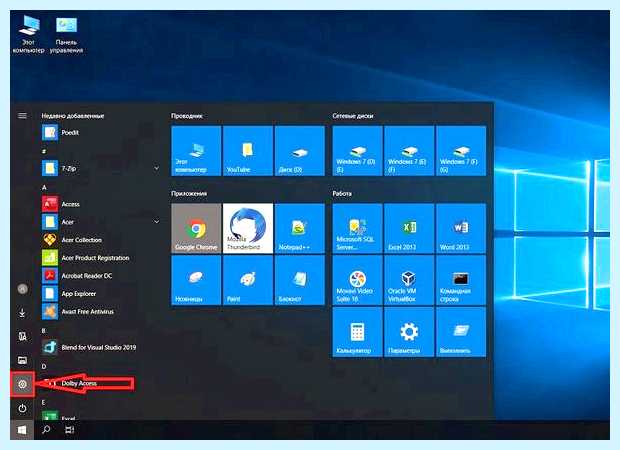Viewport: 620px width, 450px height.
Task: Open the Windows 7 (F) network disk tile
Action: click(x=461, y=151)
